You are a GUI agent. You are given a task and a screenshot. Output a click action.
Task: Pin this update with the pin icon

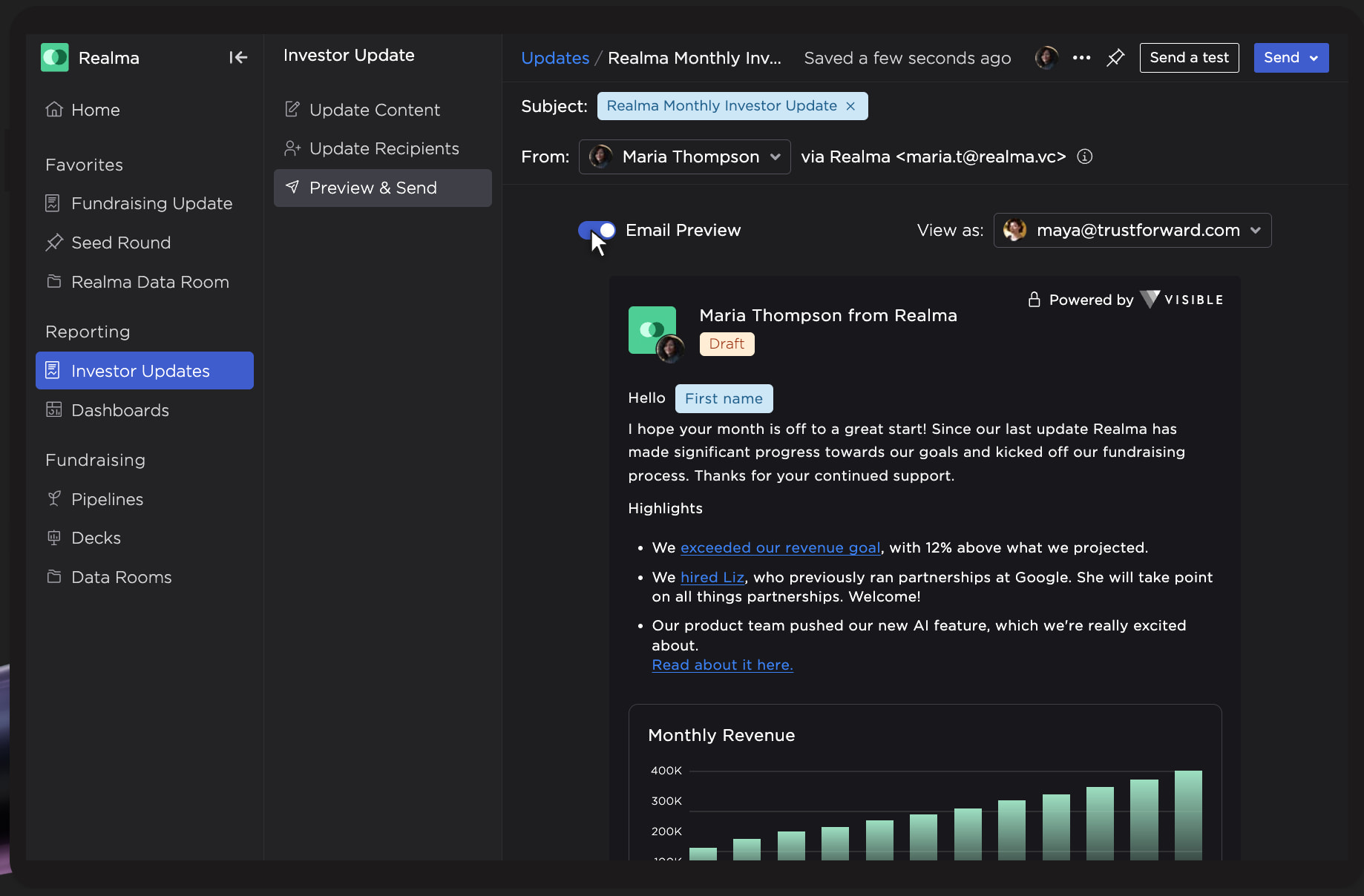pyautogui.click(x=1115, y=58)
